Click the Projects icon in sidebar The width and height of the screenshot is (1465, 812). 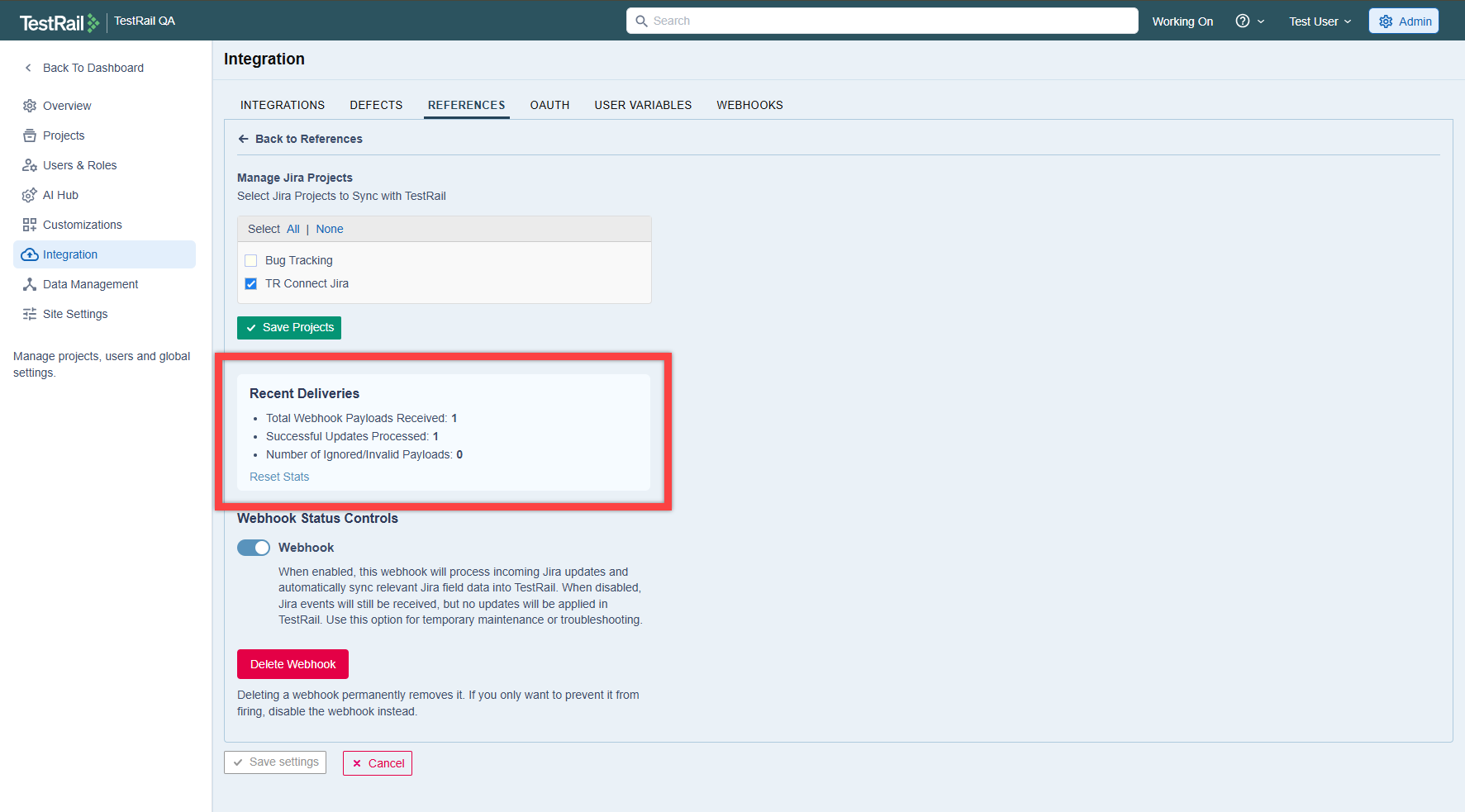pyautogui.click(x=30, y=135)
